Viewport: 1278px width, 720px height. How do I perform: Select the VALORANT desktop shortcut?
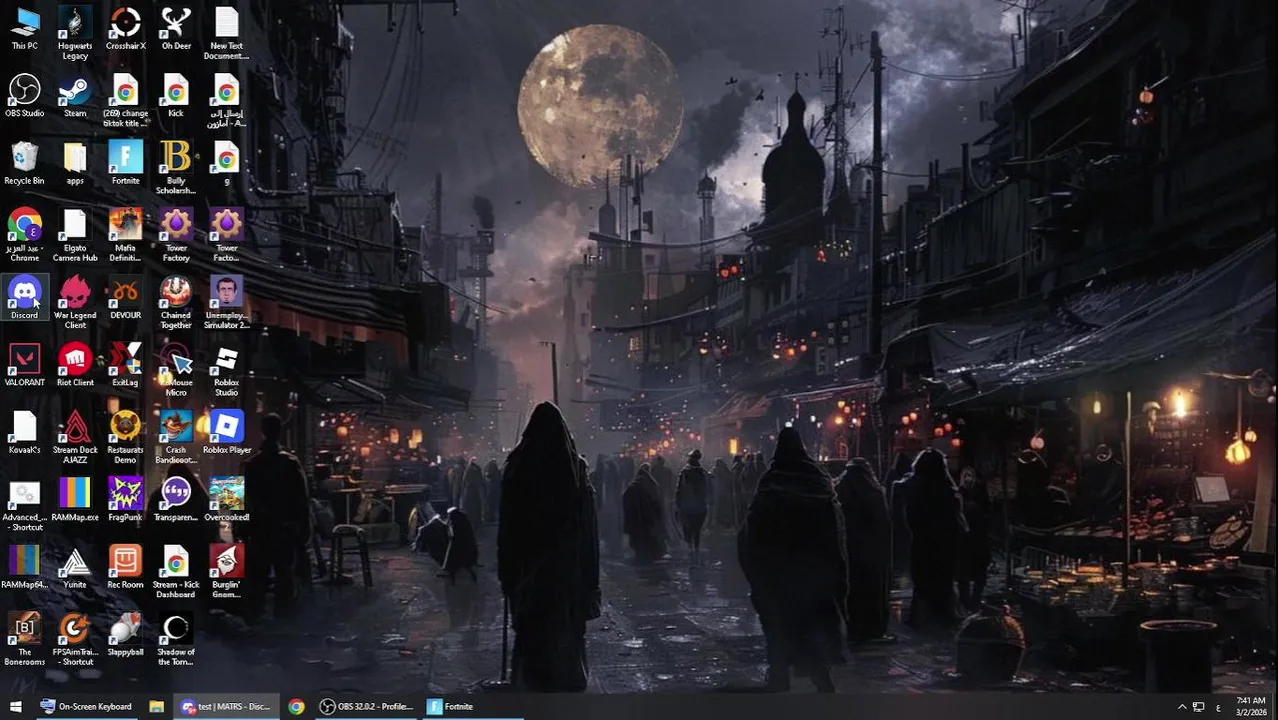[x=24, y=365]
